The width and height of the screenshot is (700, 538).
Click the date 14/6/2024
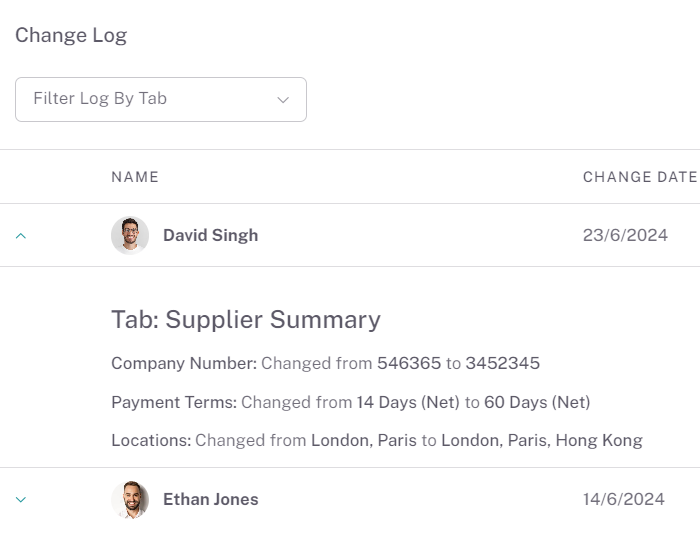point(624,499)
